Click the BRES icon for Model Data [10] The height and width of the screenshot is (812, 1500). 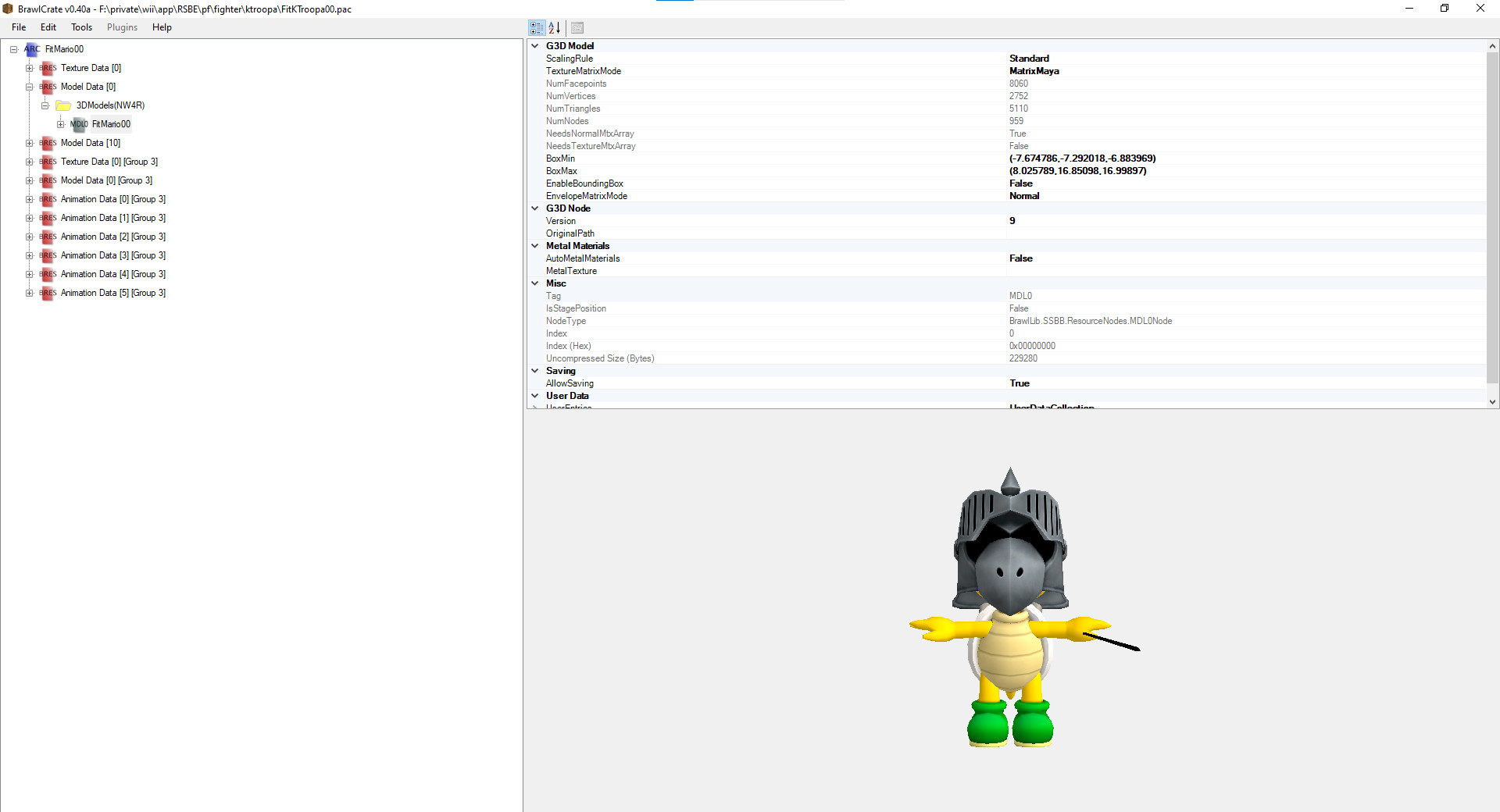coord(48,143)
